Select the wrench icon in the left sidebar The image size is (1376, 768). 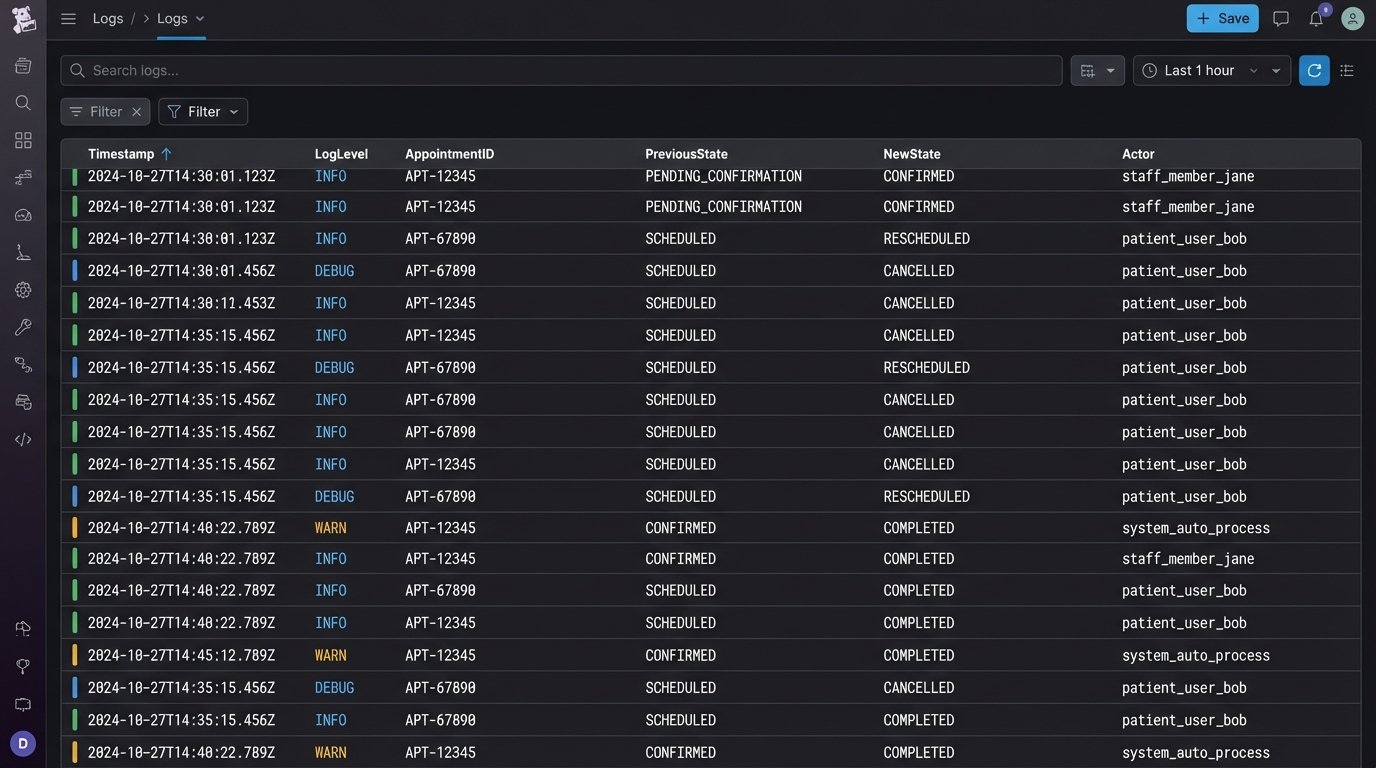[x=22, y=326]
